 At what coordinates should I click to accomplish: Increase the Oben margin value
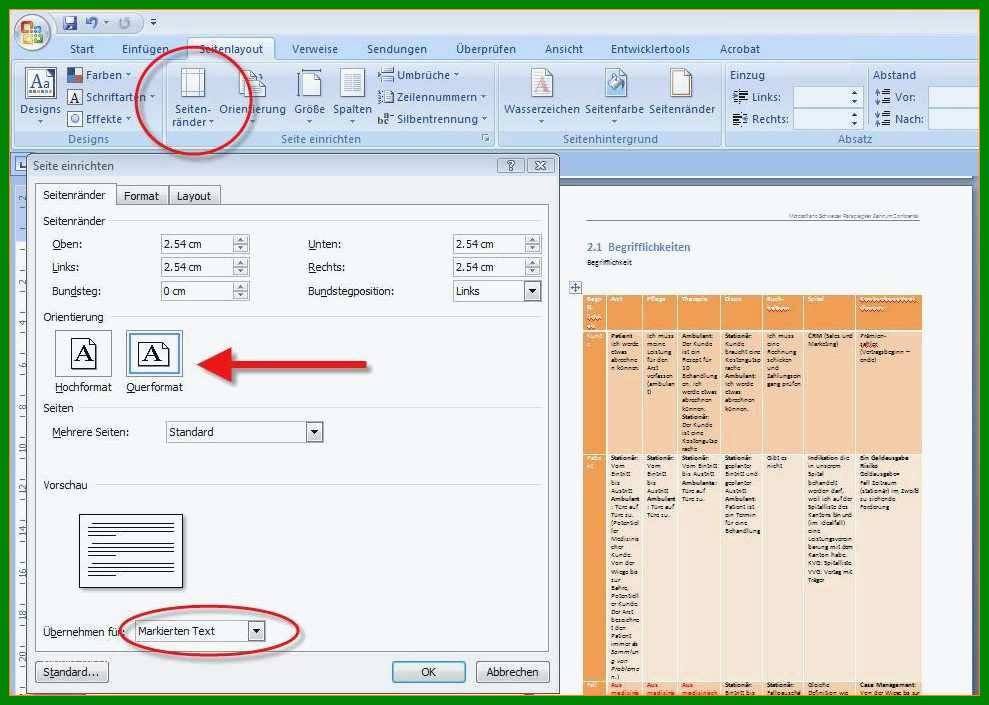click(240, 240)
